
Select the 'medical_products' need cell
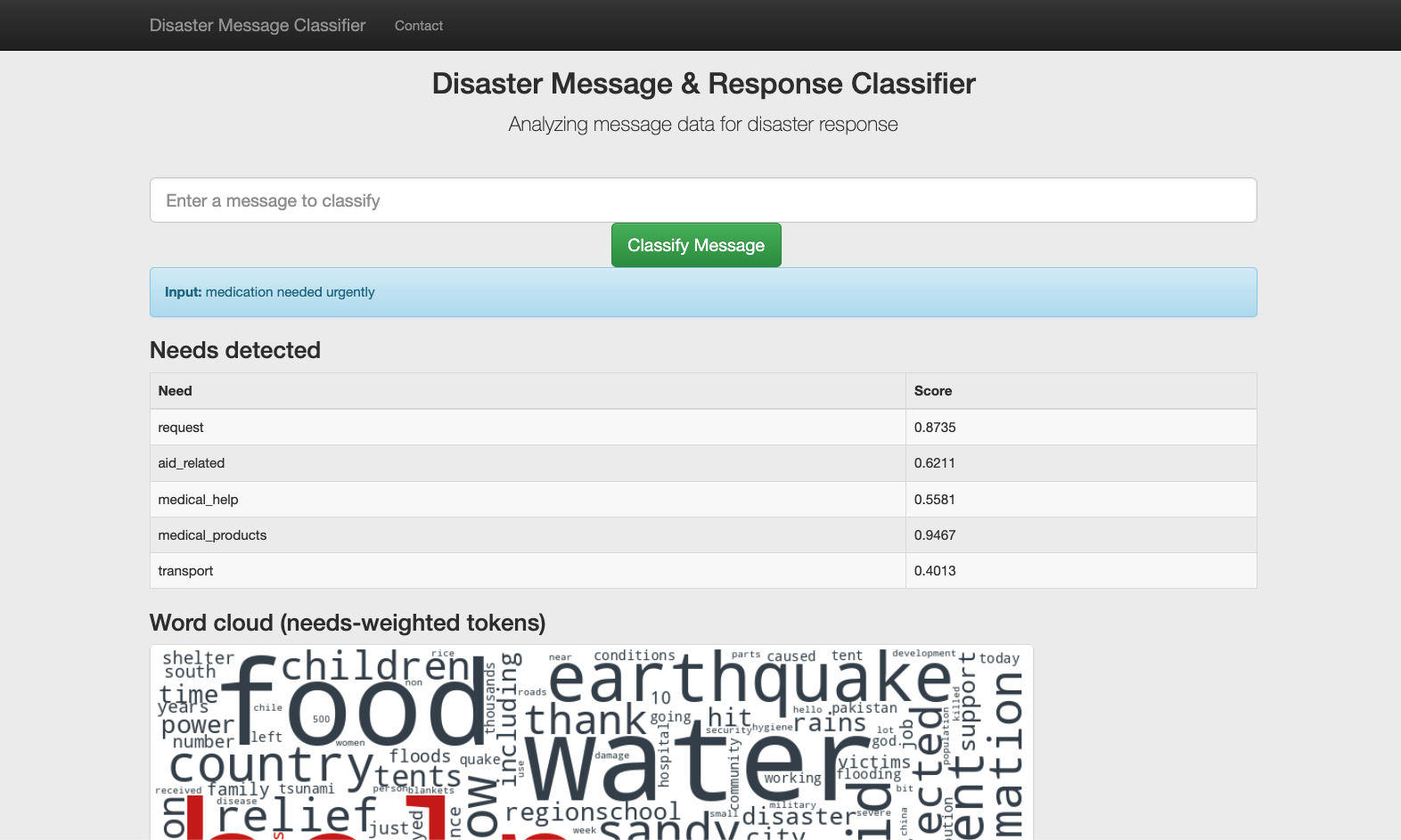click(x=528, y=535)
